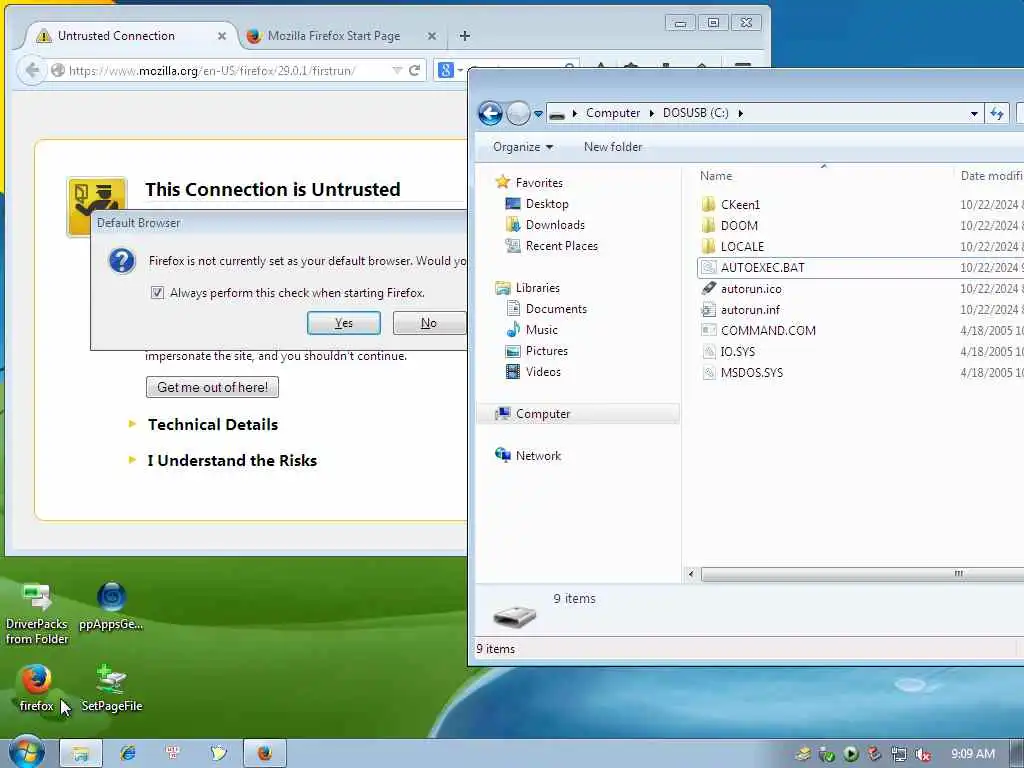Image resolution: width=1024 pixels, height=768 pixels.
Task: Click the horizontal scrollbar left arrow
Action: coord(691,574)
